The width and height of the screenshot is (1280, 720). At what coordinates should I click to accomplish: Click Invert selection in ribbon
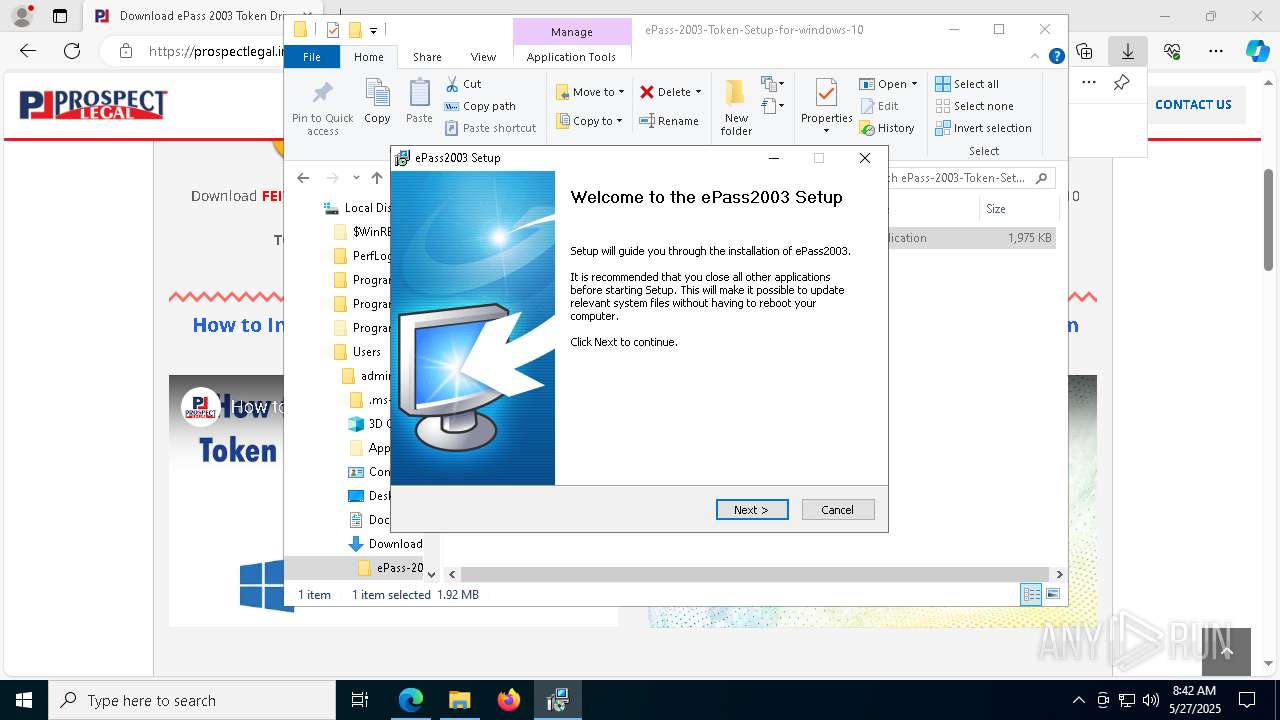coord(983,128)
